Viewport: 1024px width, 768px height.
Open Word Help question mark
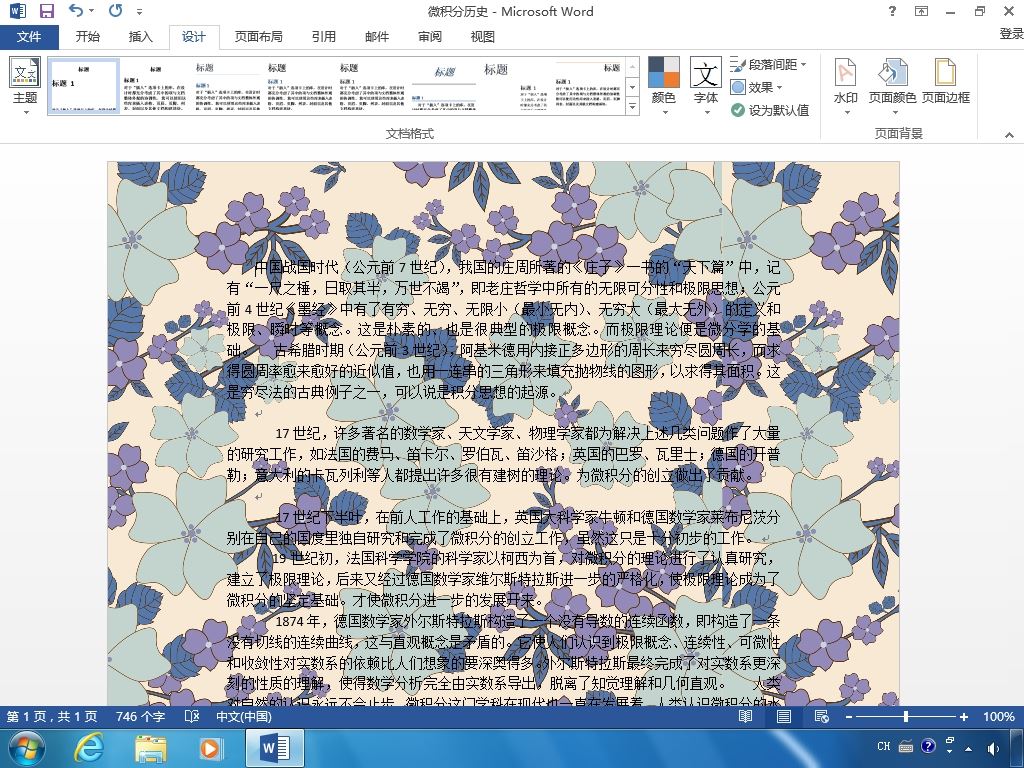[892, 11]
